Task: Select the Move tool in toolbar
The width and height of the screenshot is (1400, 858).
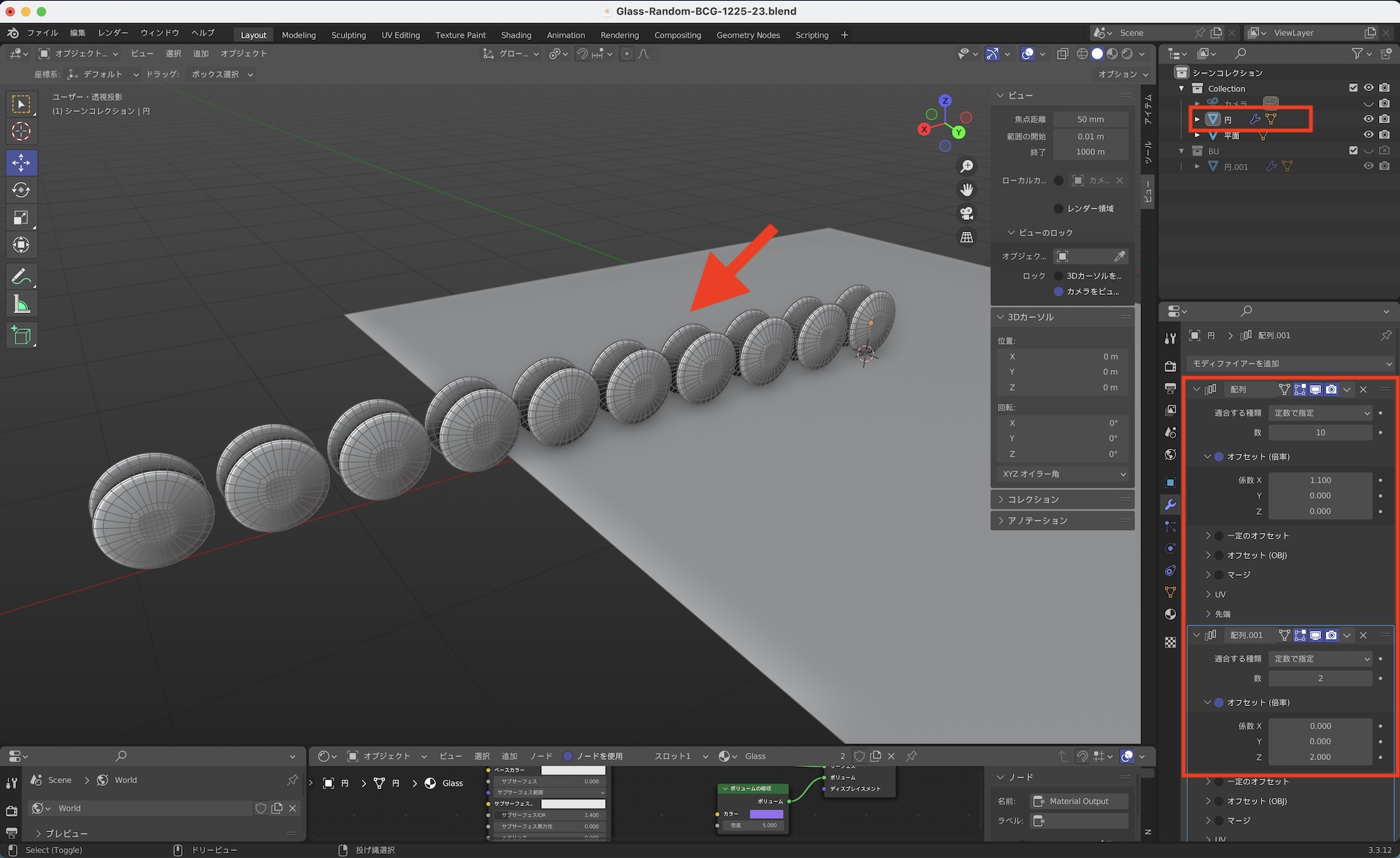Action: point(21,162)
